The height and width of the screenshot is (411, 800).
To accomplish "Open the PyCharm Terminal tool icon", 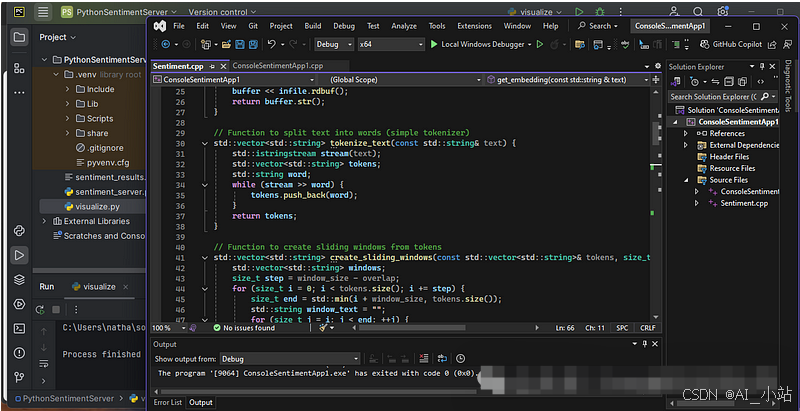I will click(x=19, y=328).
